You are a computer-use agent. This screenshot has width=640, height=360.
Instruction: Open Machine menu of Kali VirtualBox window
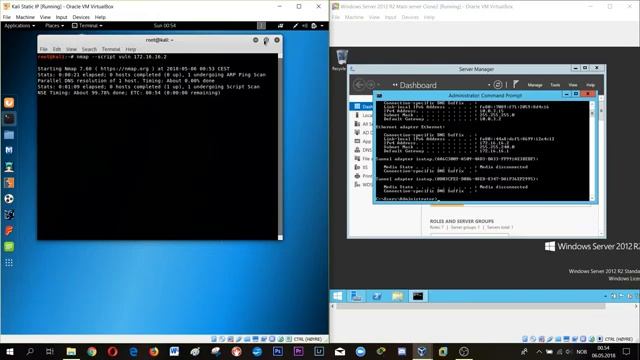click(x=25, y=17)
